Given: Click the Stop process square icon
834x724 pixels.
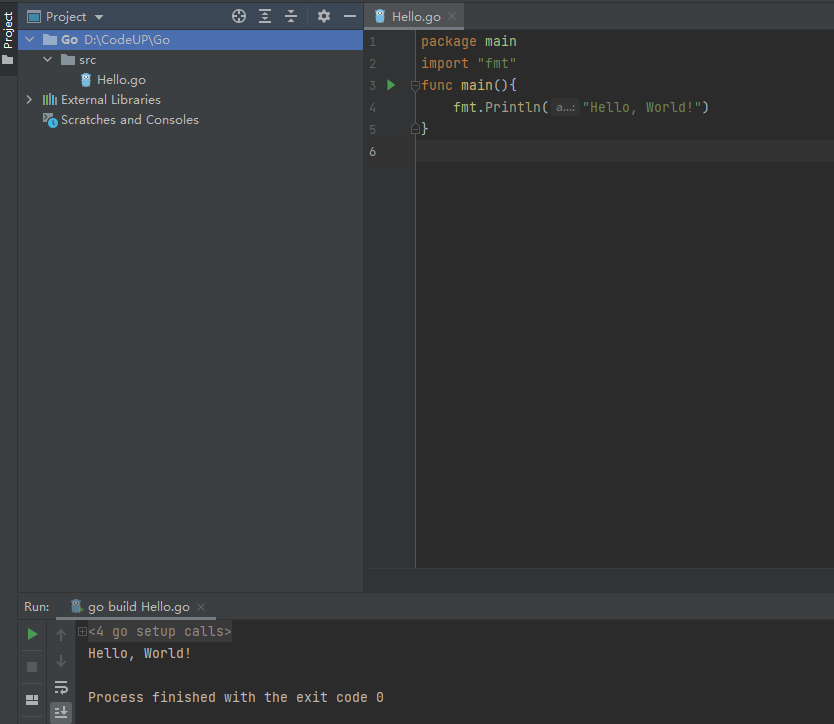Looking at the screenshot, I should coord(32,666).
